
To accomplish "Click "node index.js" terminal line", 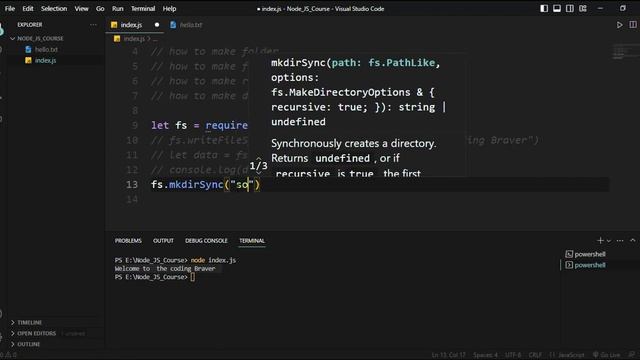I will [213, 260].
